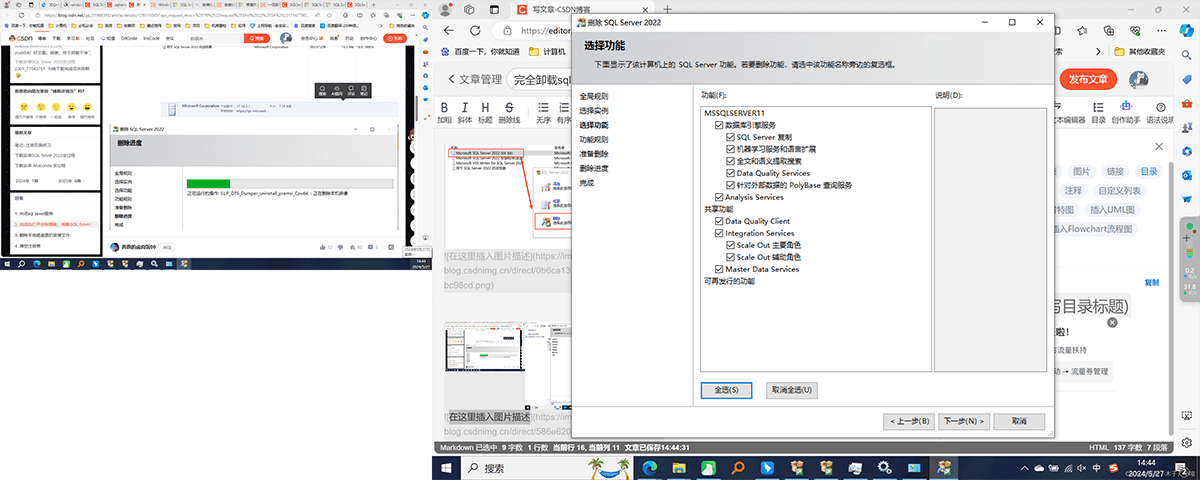Screen dimensions: 1200x480
Task: Open Microsoft Edge from taskbar
Action: pyautogui.click(x=650, y=467)
